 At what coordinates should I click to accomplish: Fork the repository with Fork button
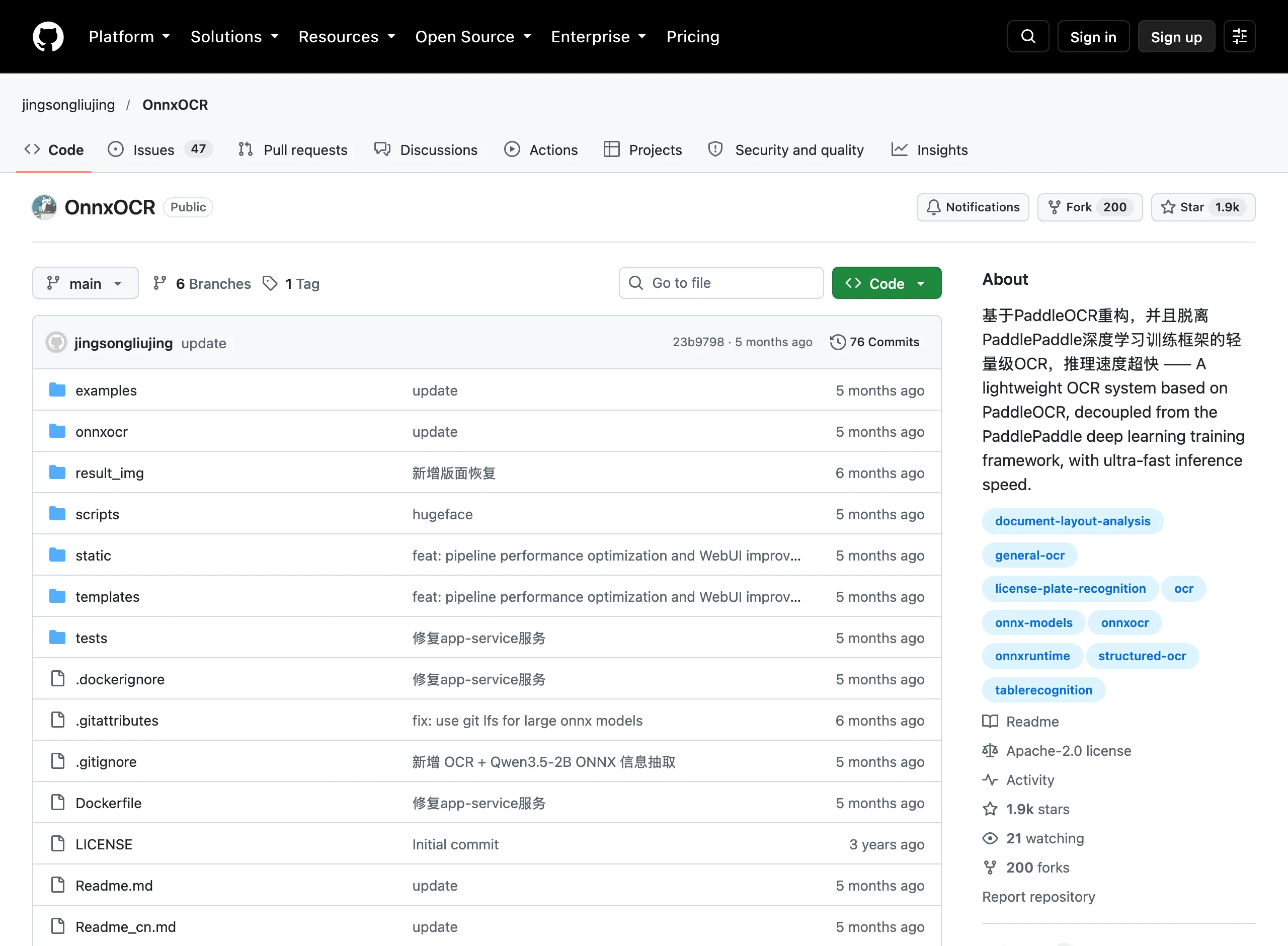point(1089,207)
